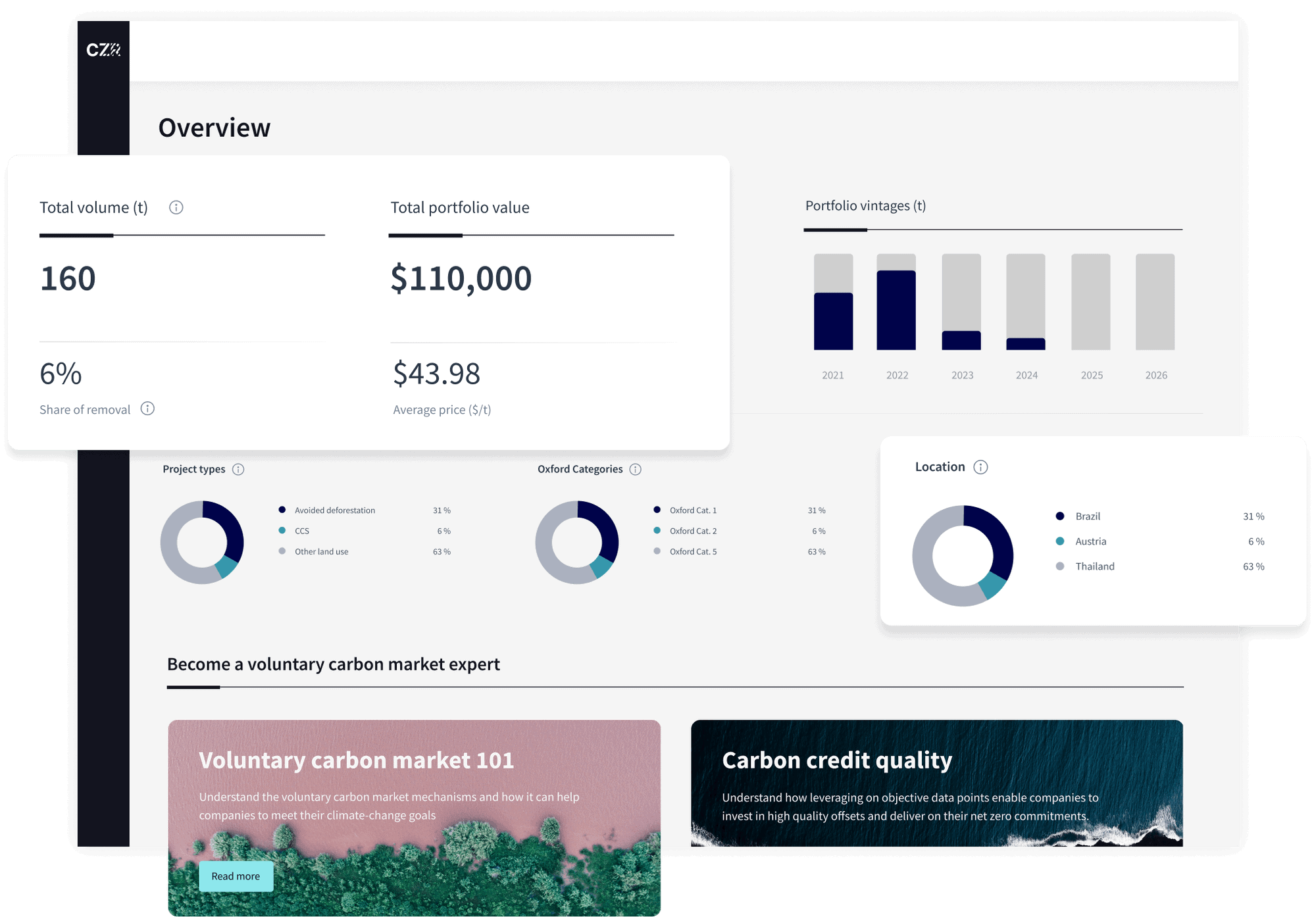Click info icon next to Oxford Categories
This screenshot has width=1316, height=917.
[x=635, y=469]
